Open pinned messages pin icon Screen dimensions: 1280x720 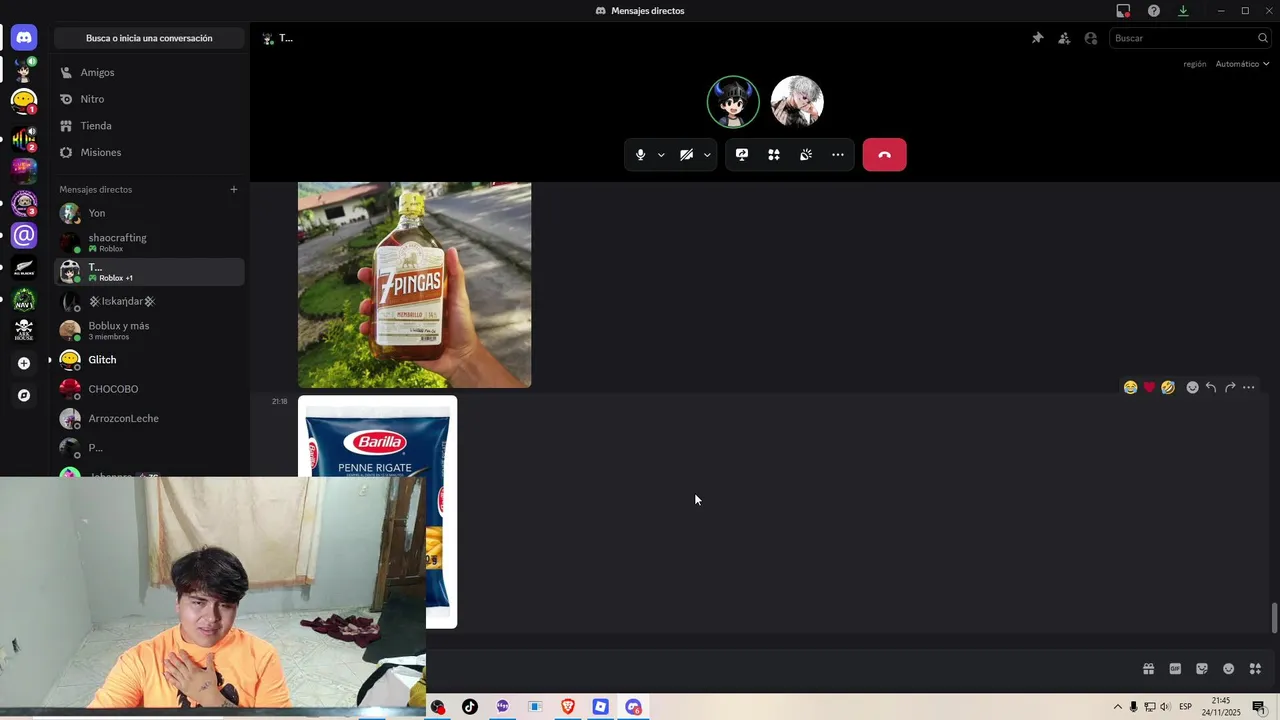(x=1037, y=38)
